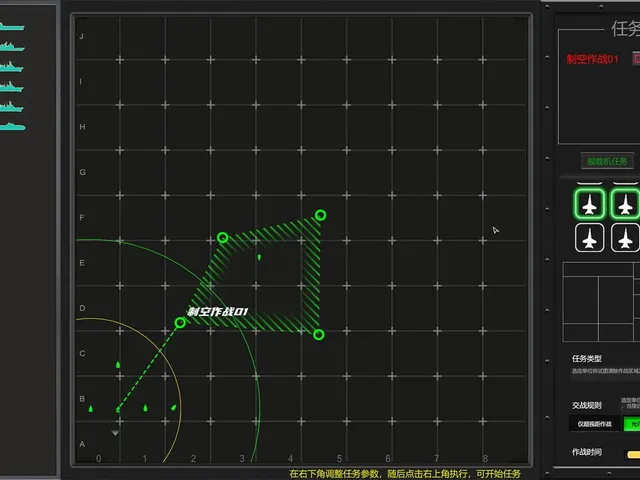The height and width of the screenshot is (480, 640).
Task: Select the unhighlighted aircraft icon below right green one
Action: (x=625, y=238)
